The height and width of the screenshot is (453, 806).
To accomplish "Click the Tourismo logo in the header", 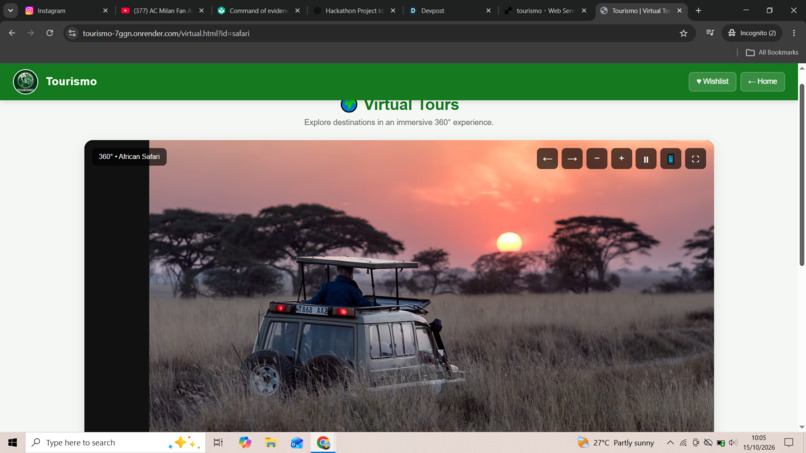I will (25, 81).
